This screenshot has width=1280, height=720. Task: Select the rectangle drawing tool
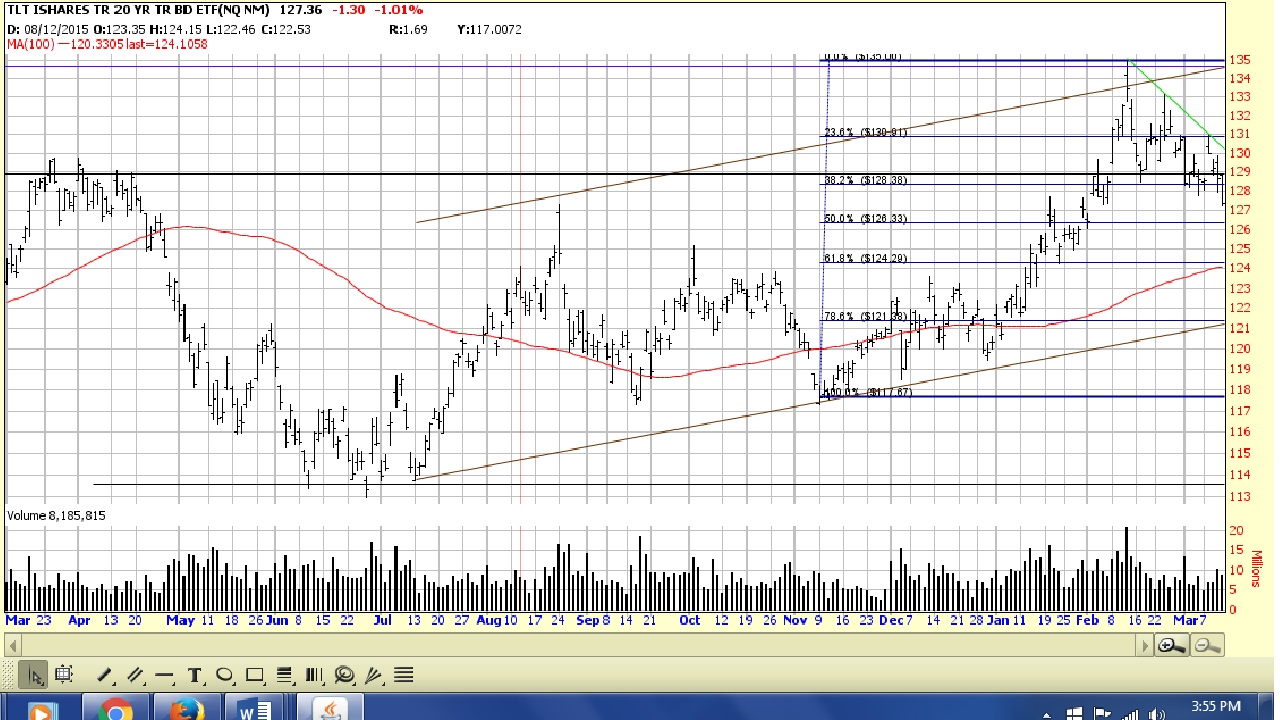pyautogui.click(x=254, y=675)
